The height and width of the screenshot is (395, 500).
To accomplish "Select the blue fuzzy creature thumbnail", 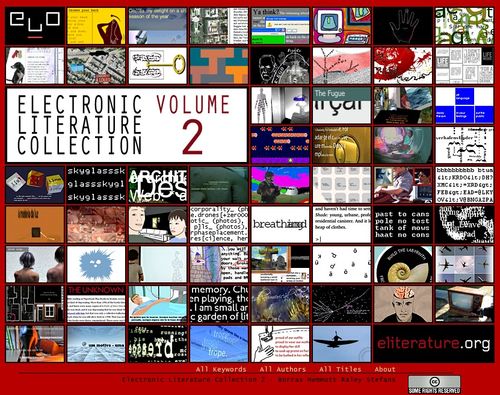I will tap(96, 264).
